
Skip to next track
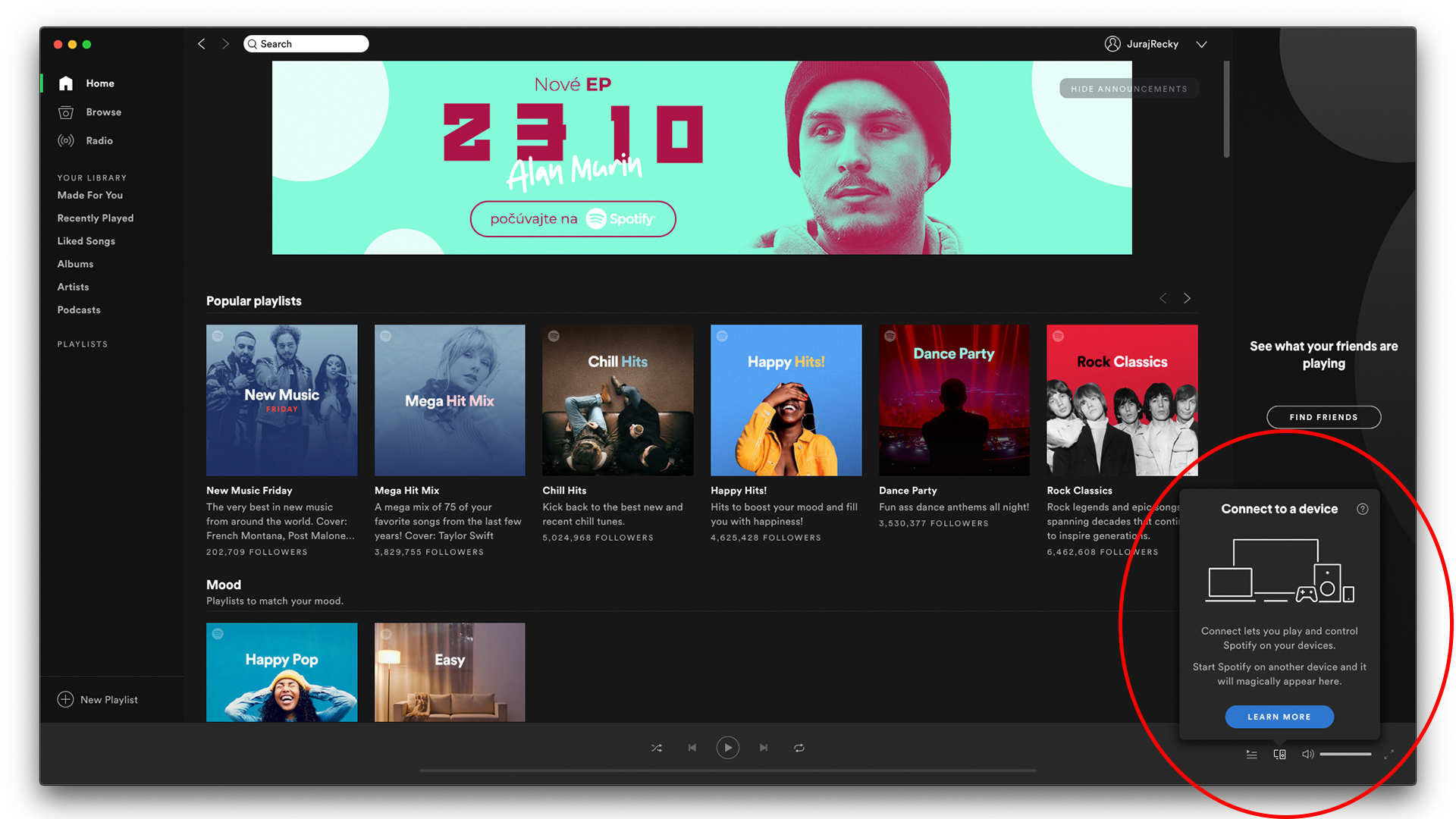764,748
